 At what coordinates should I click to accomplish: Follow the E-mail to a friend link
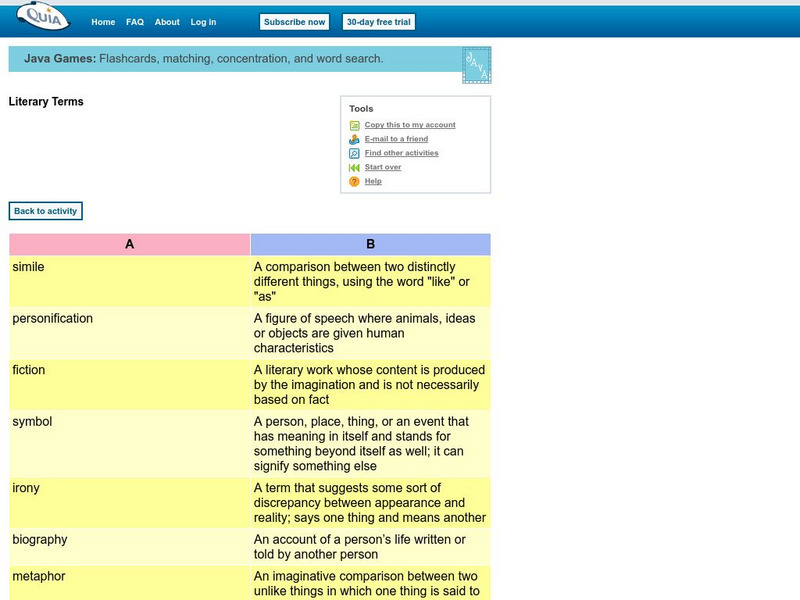[396, 139]
